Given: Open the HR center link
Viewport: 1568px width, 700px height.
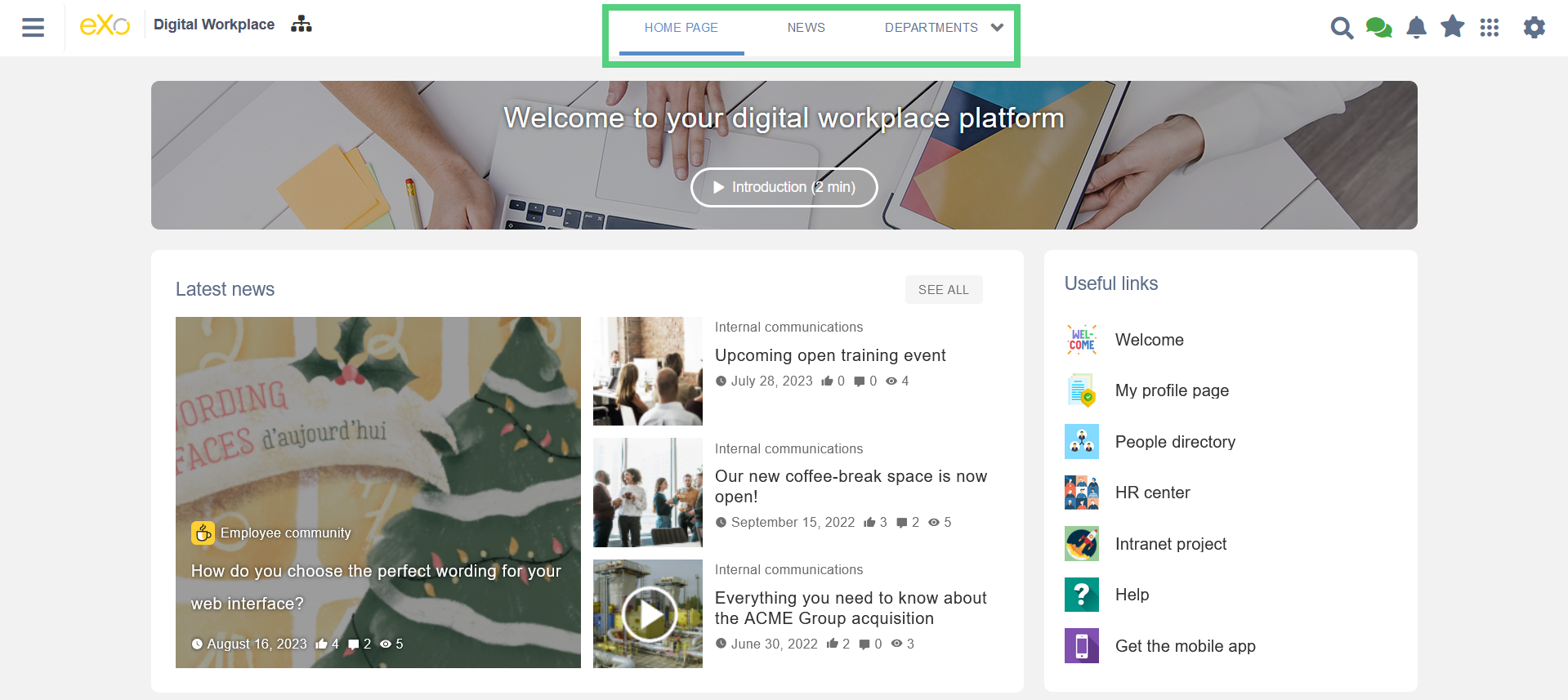Looking at the screenshot, I should [x=1152, y=493].
